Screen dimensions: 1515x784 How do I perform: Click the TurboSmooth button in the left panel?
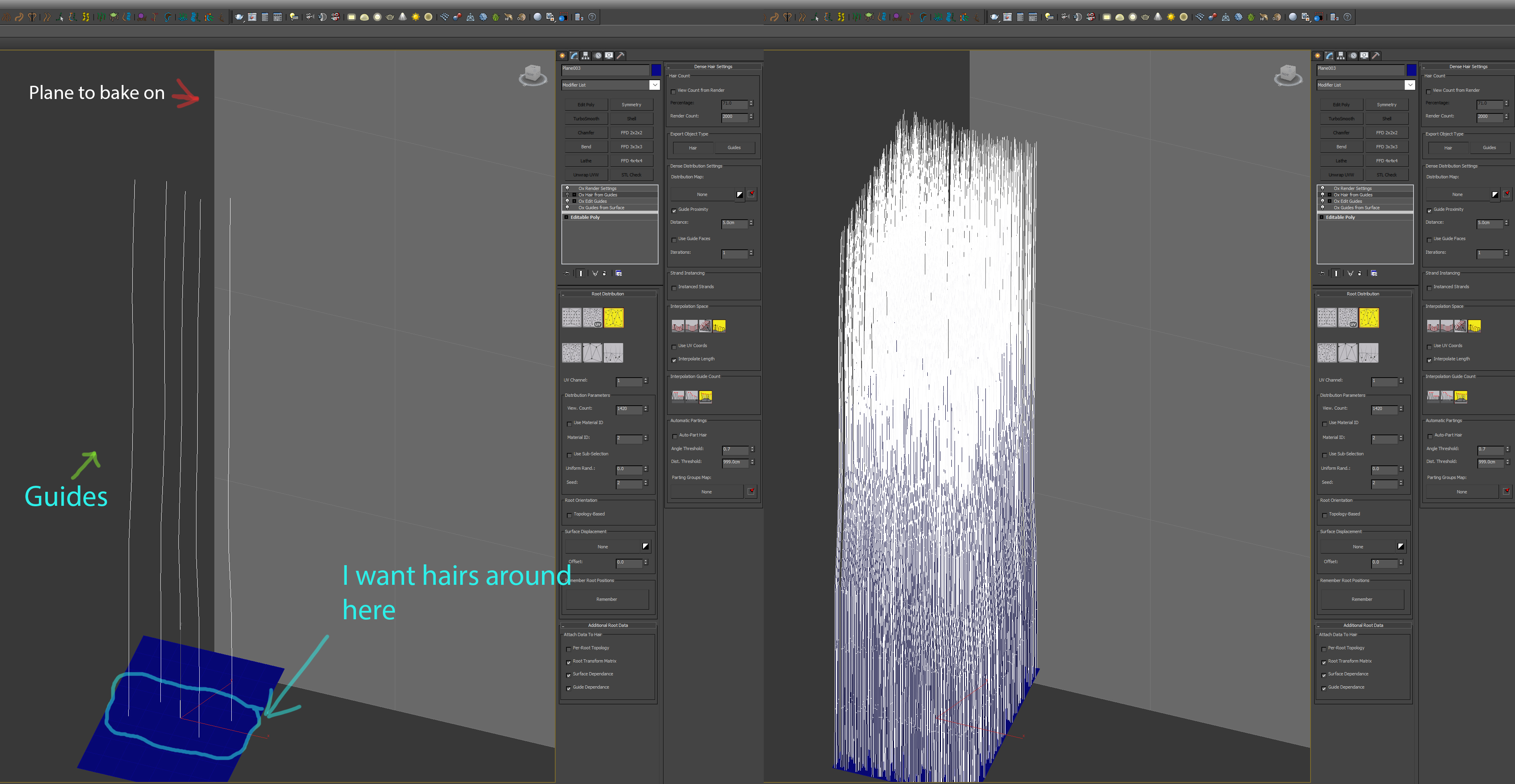tap(586, 119)
